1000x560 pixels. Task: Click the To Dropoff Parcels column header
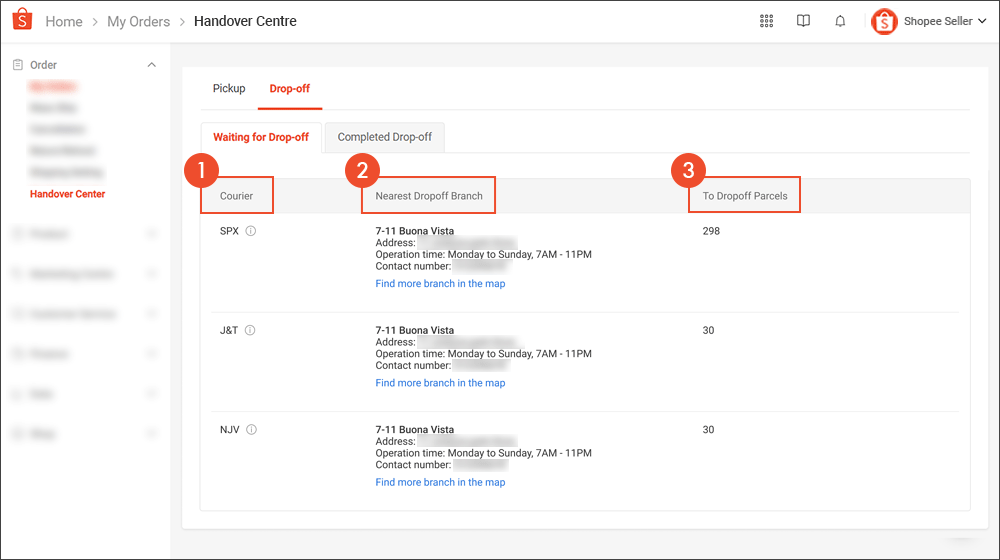pyautogui.click(x=745, y=196)
